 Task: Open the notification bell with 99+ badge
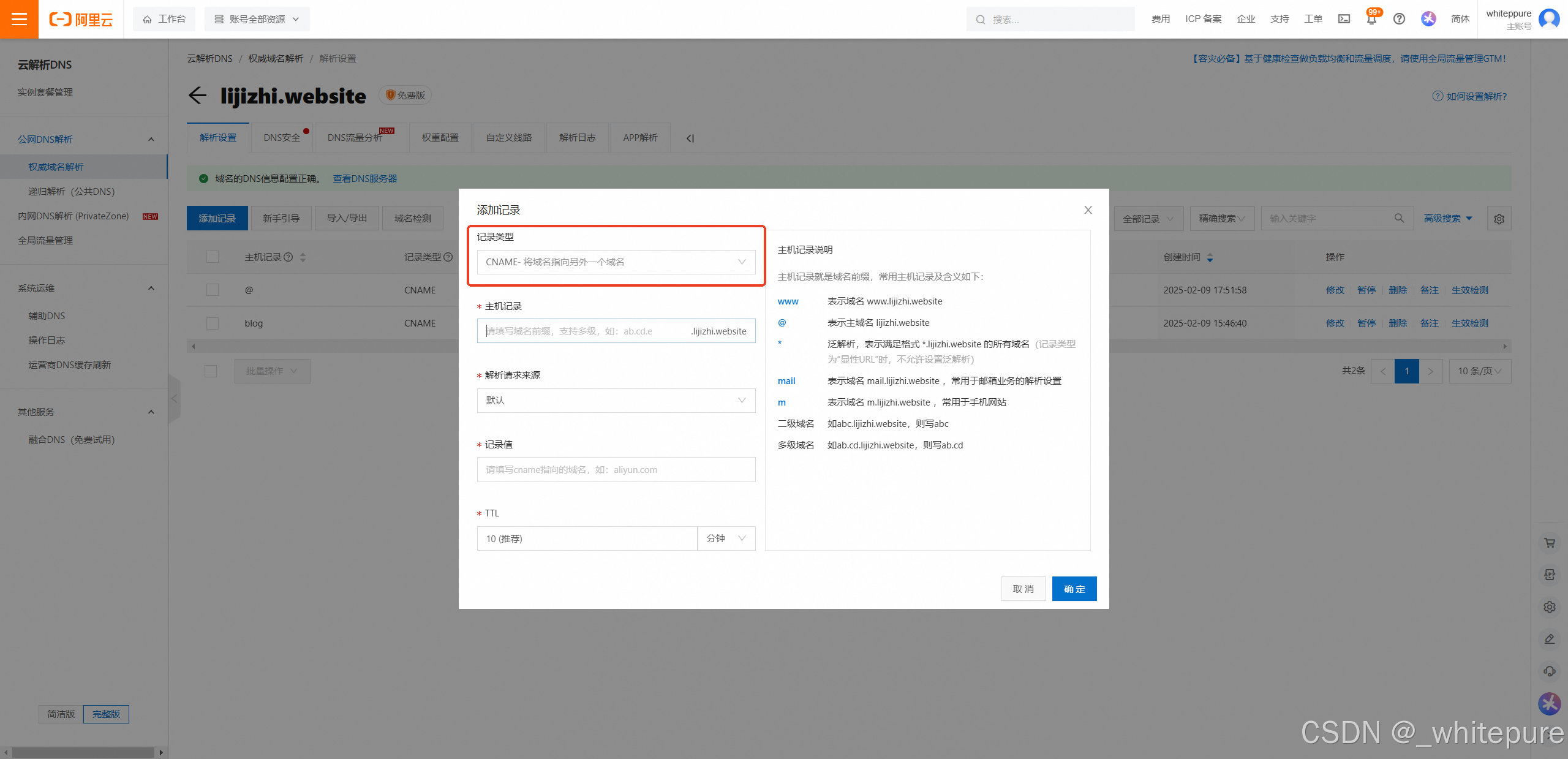(x=1371, y=19)
